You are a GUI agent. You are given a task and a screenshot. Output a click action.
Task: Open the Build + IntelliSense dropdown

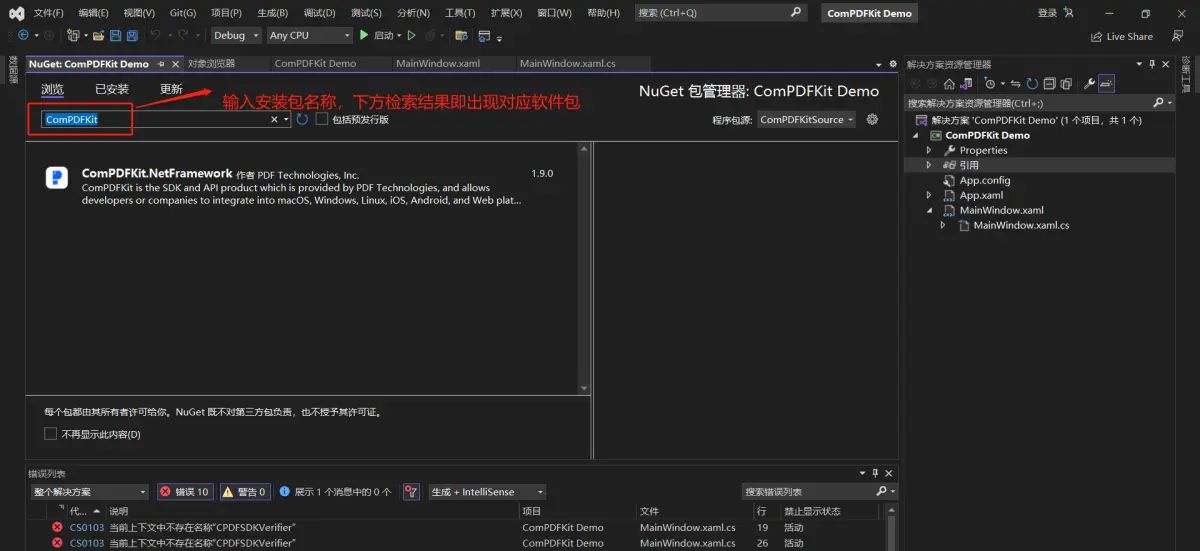487,492
